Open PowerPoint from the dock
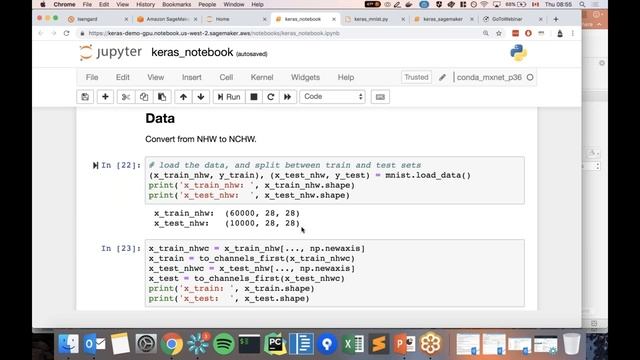The width and height of the screenshot is (640, 360). (x=404, y=344)
